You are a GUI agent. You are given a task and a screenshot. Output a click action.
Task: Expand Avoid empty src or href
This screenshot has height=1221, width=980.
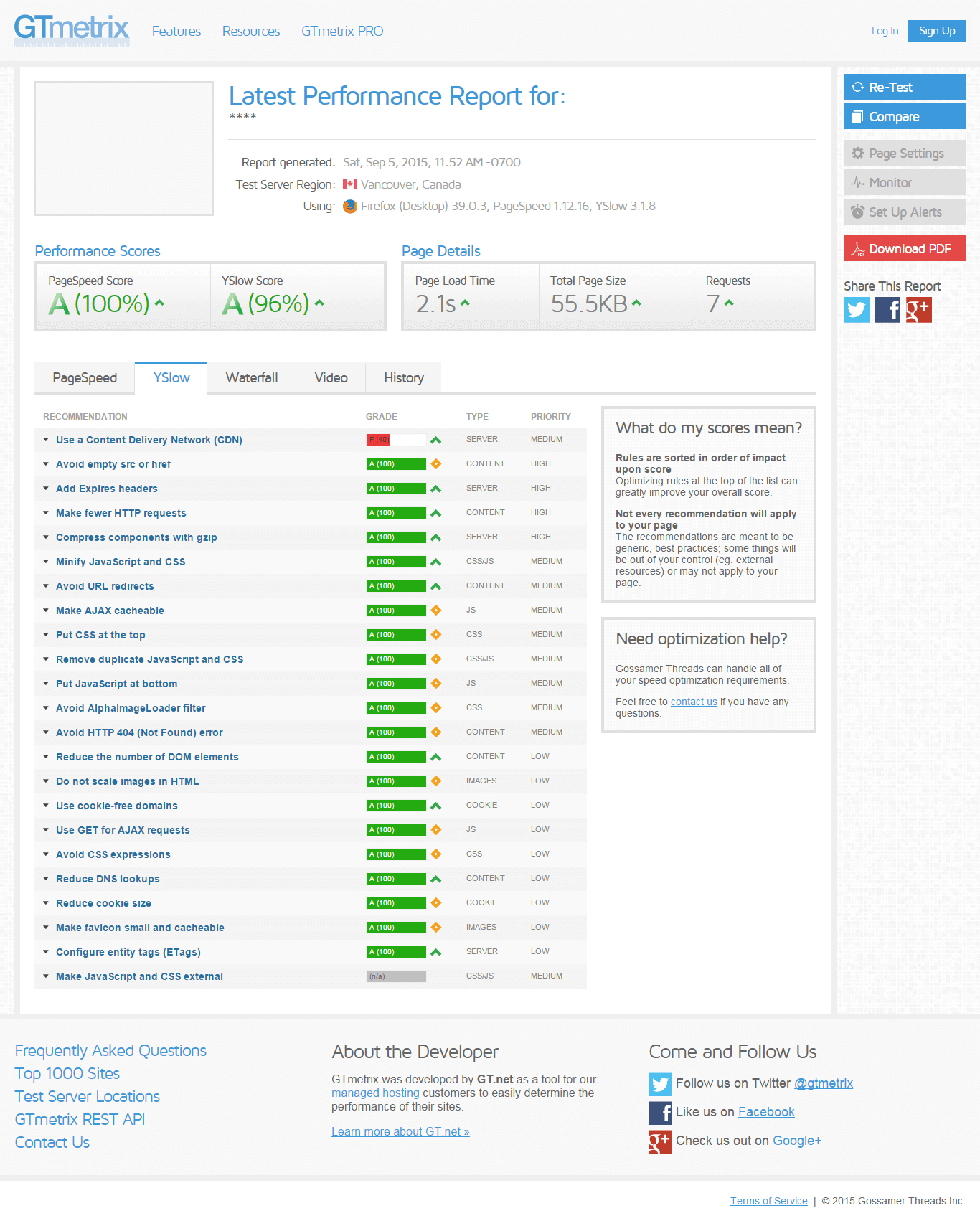coord(113,464)
